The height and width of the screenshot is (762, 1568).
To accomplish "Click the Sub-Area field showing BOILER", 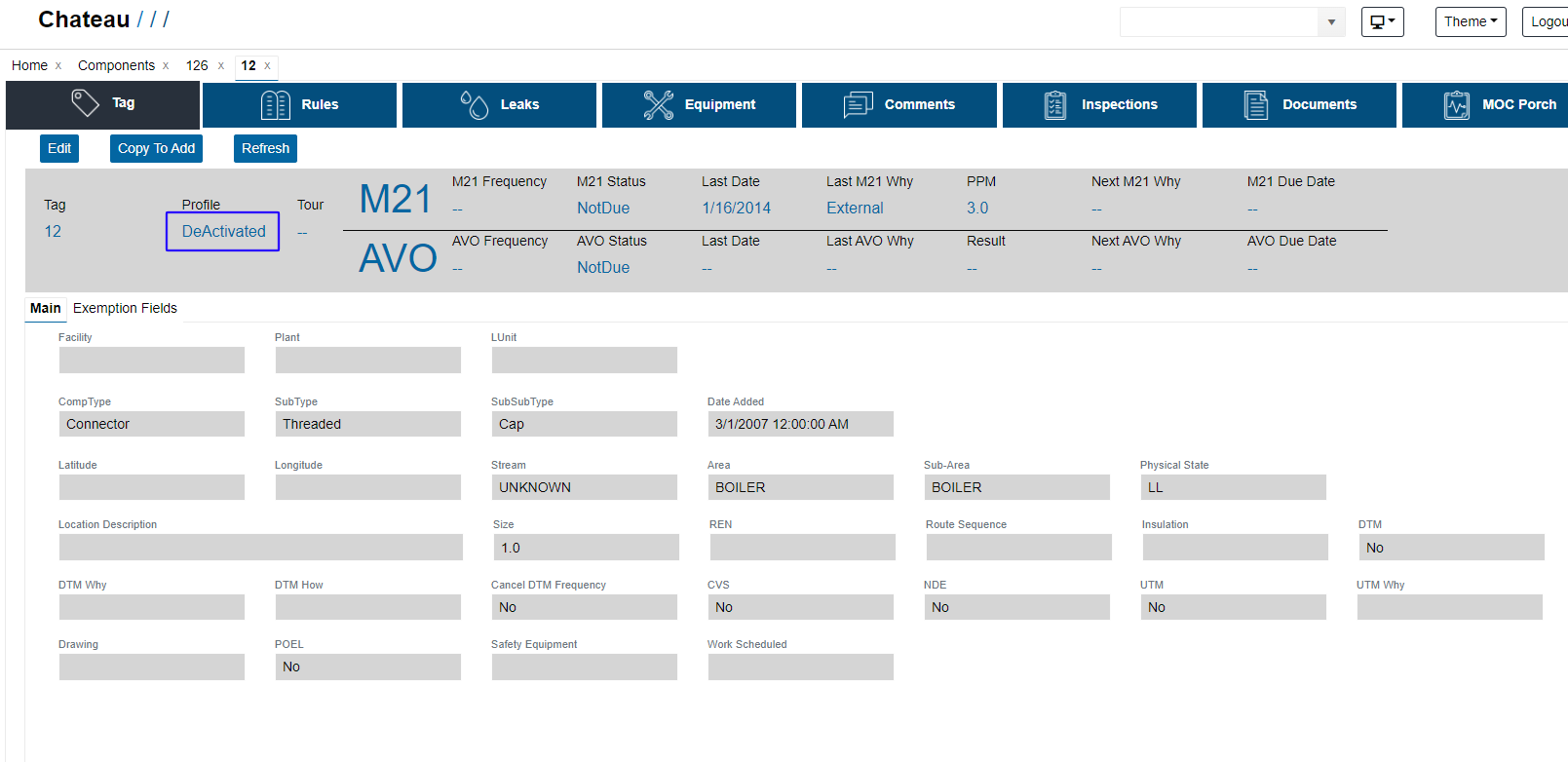I will point(1017,487).
